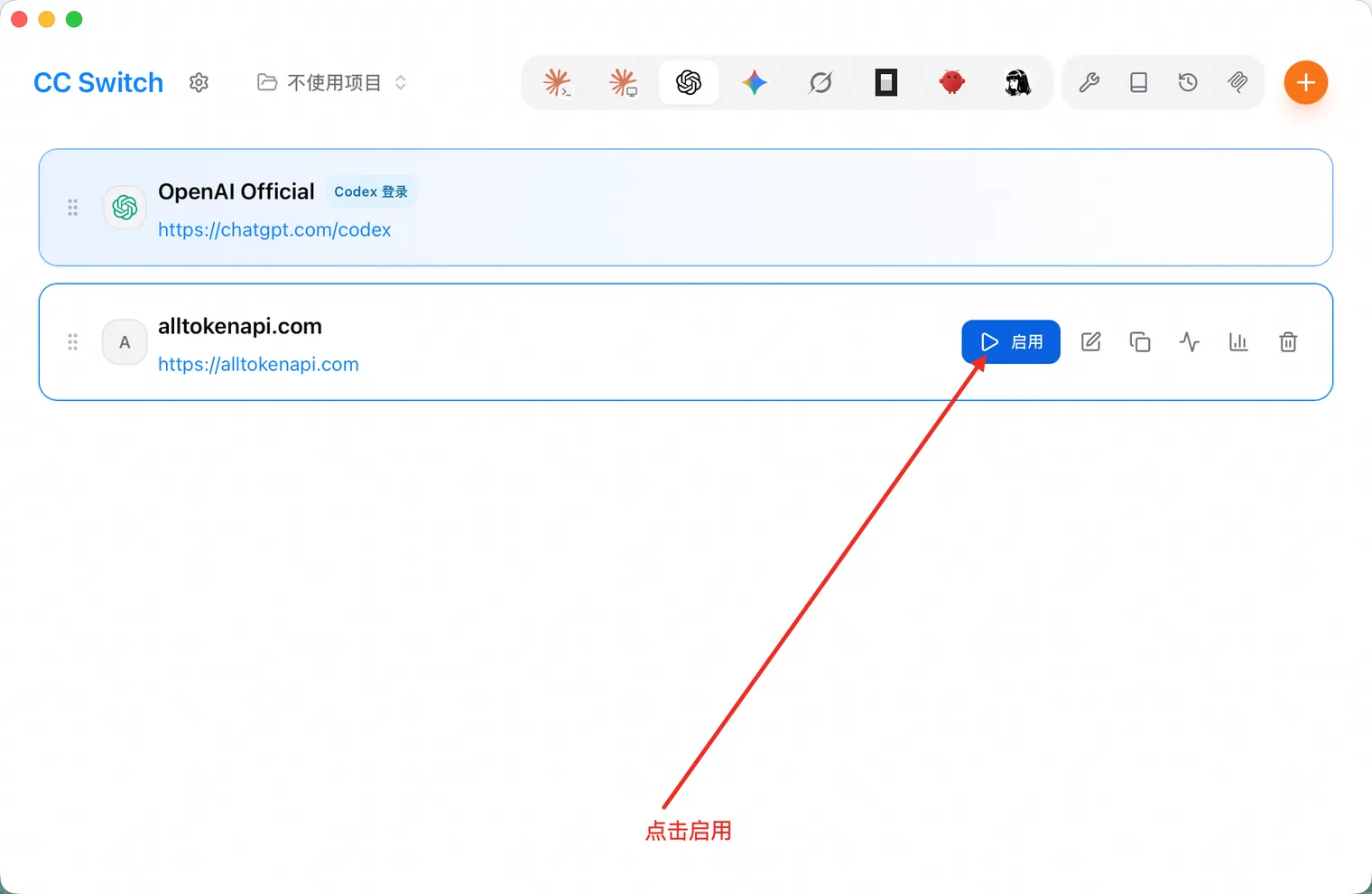
Task: Click the Codex 登录 badge
Action: (x=371, y=191)
